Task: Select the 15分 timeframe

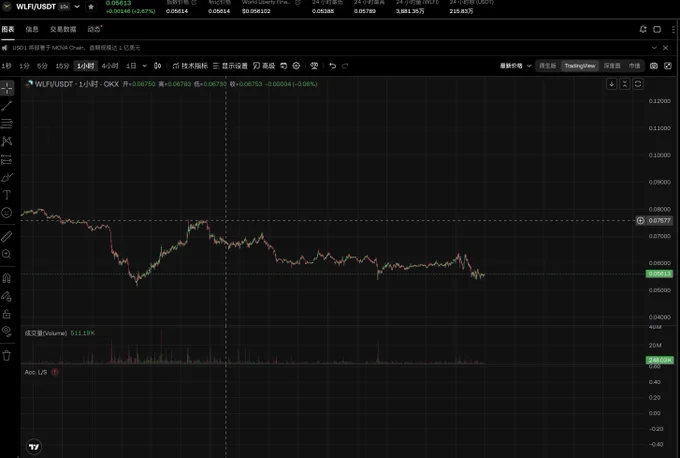Action: tap(62, 66)
